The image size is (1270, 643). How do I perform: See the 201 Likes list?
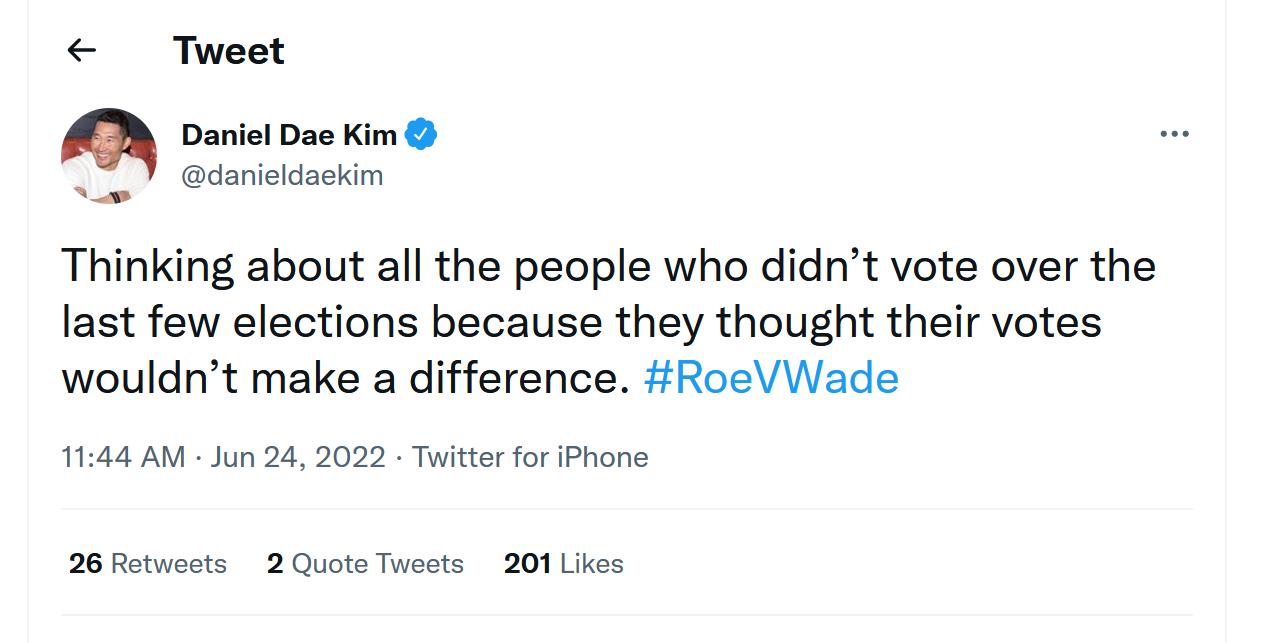point(563,564)
